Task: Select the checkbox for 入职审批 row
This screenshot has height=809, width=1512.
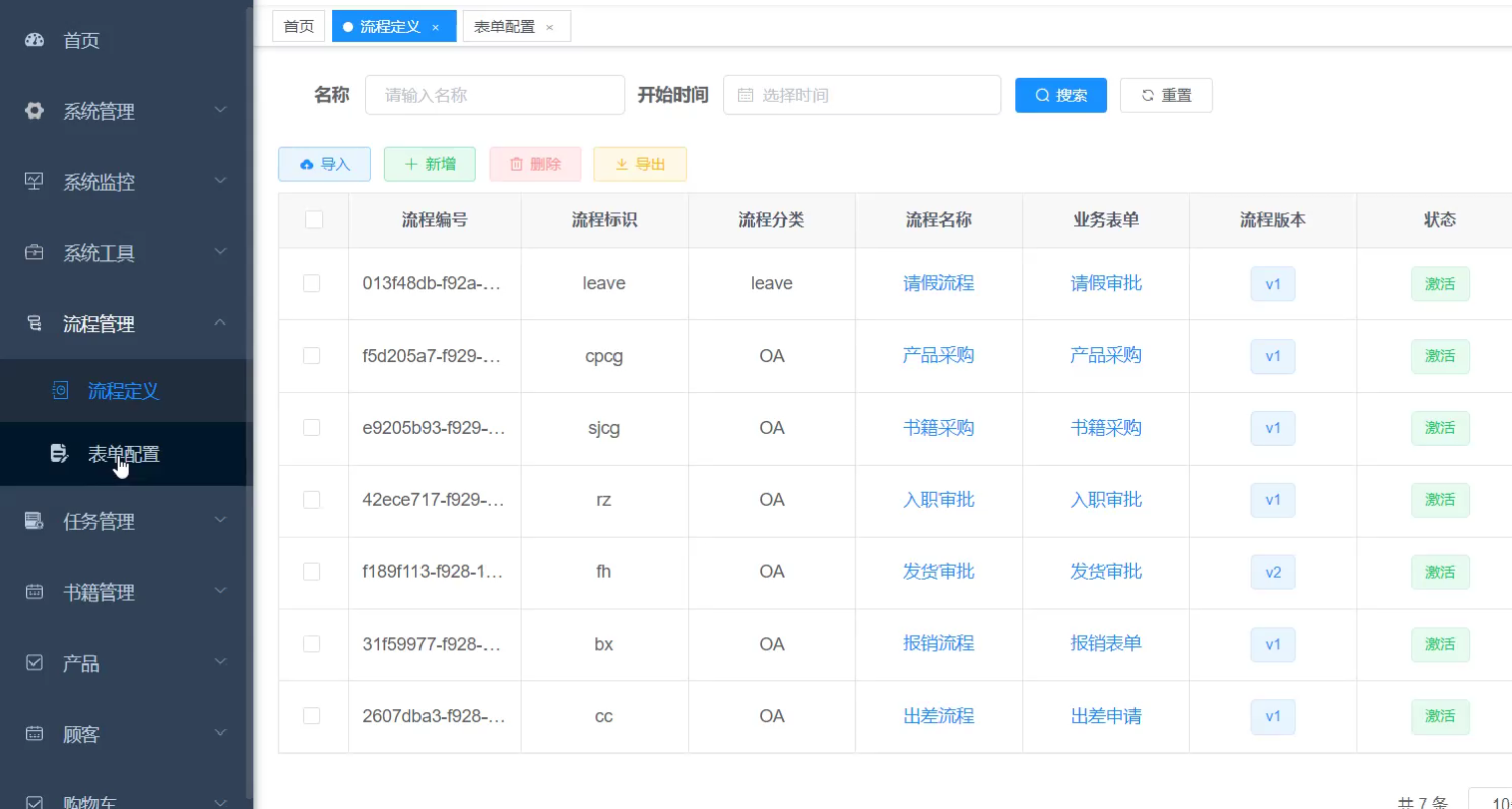Action: [311, 500]
